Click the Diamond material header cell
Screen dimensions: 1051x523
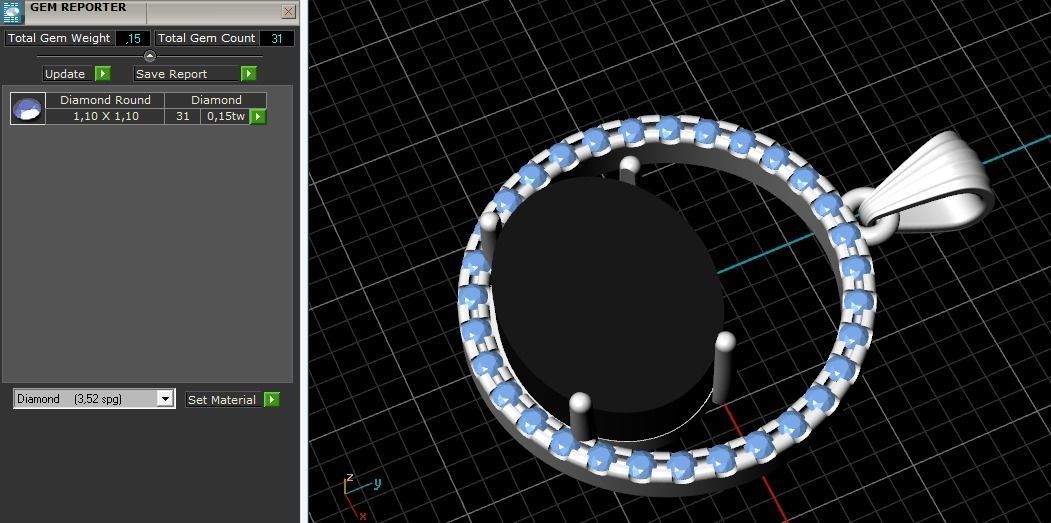[216, 100]
